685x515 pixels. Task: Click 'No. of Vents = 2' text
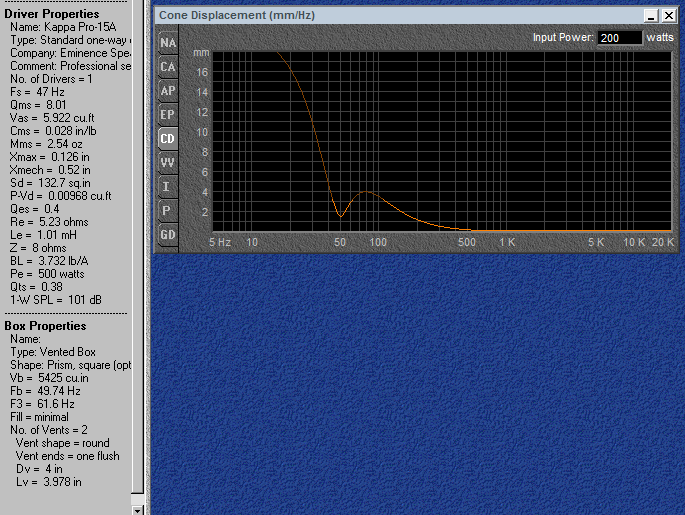pyautogui.click(x=49, y=430)
